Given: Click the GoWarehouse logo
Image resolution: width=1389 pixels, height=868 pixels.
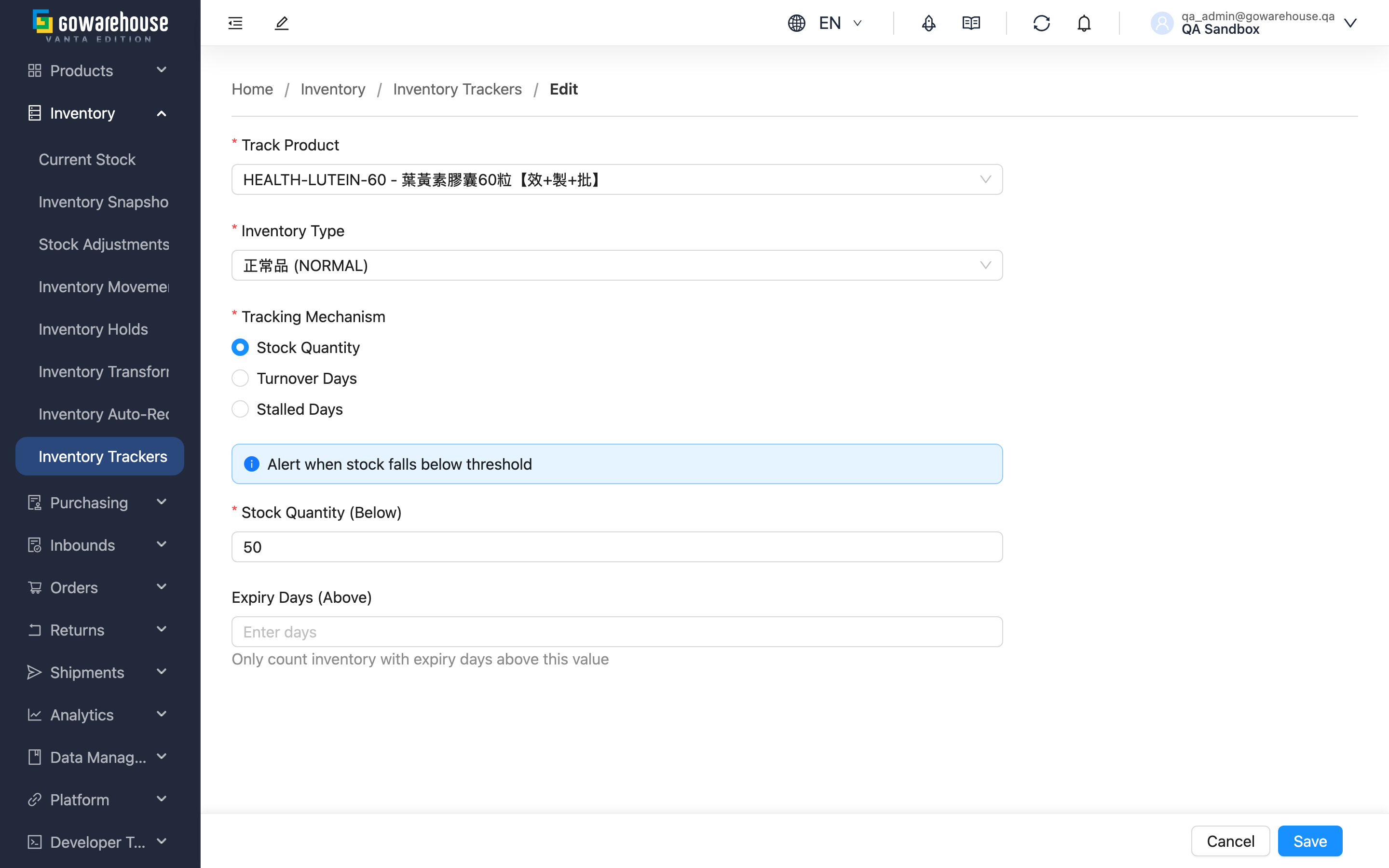Looking at the screenshot, I should (x=100, y=25).
